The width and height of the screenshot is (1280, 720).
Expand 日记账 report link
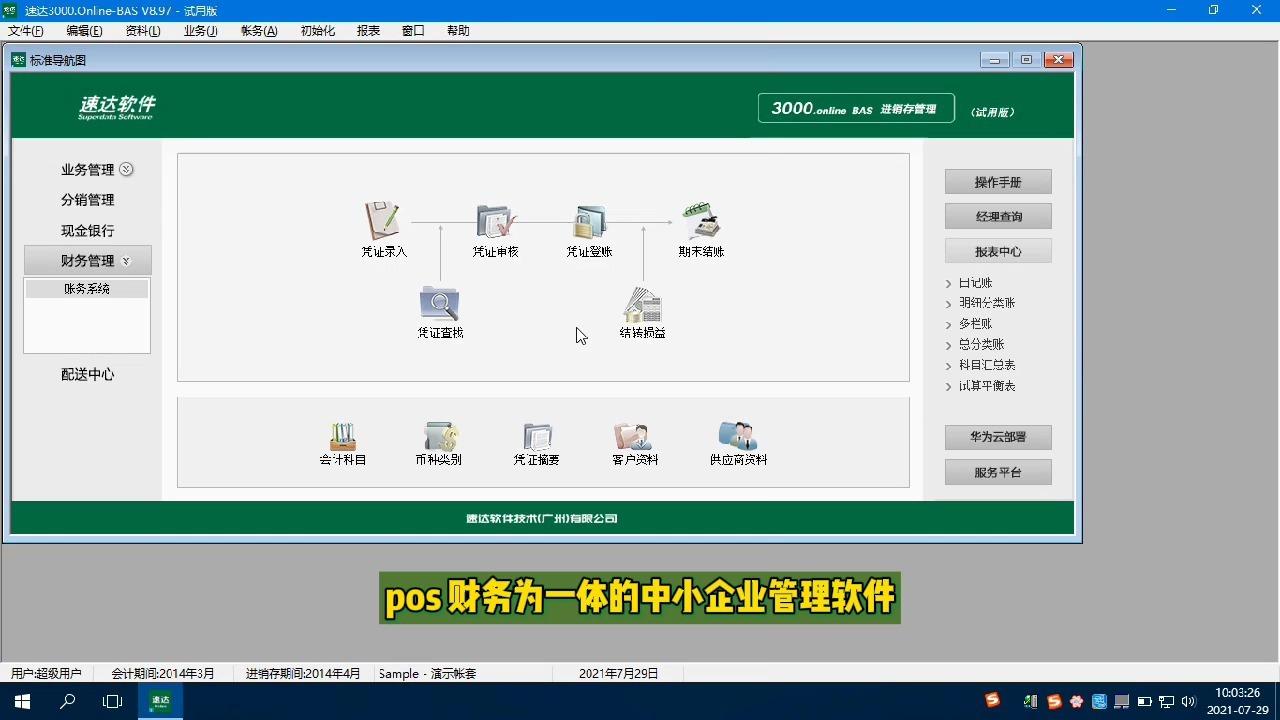(975, 283)
